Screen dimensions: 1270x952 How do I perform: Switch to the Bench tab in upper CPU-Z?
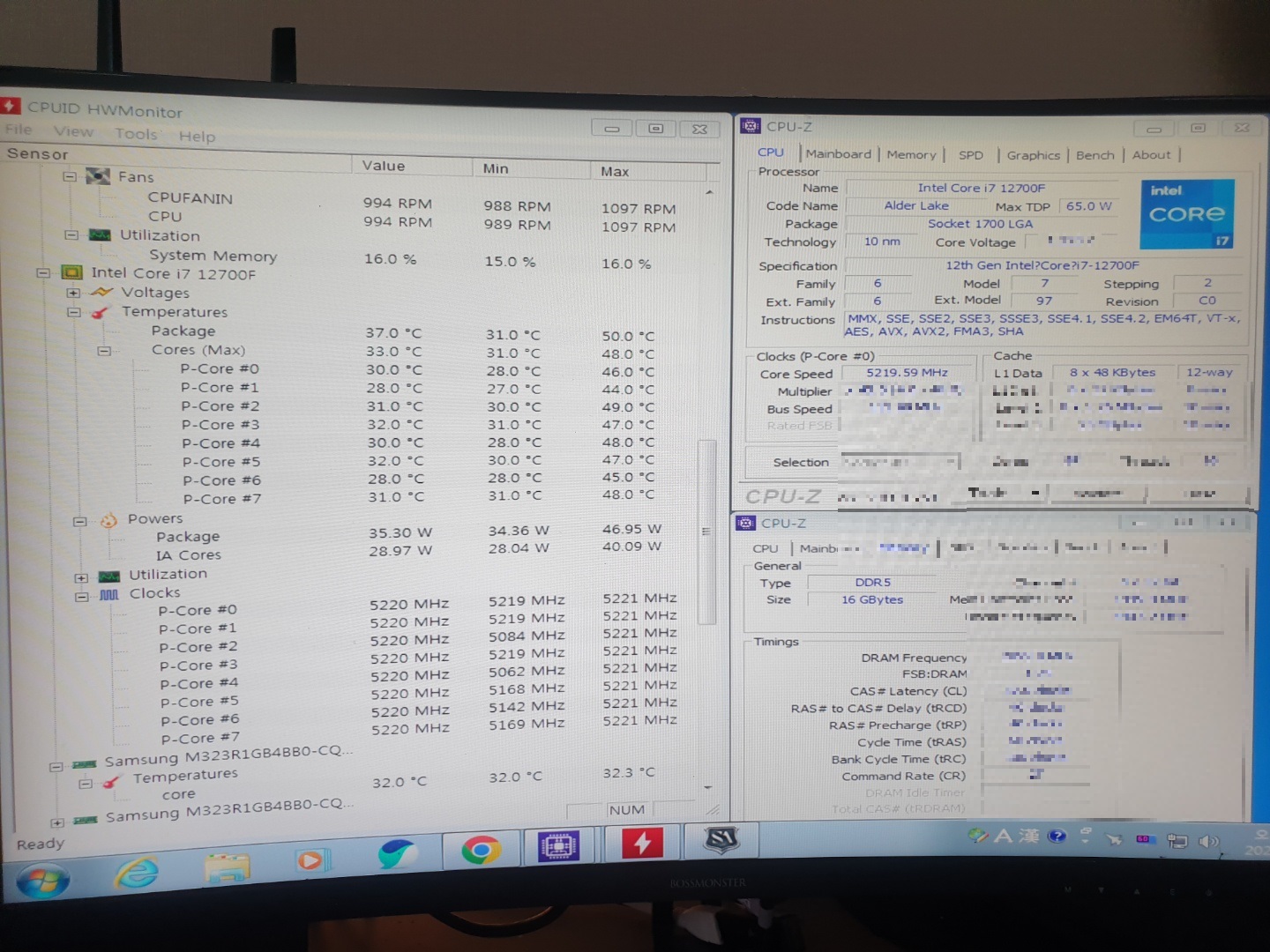point(1094,155)
